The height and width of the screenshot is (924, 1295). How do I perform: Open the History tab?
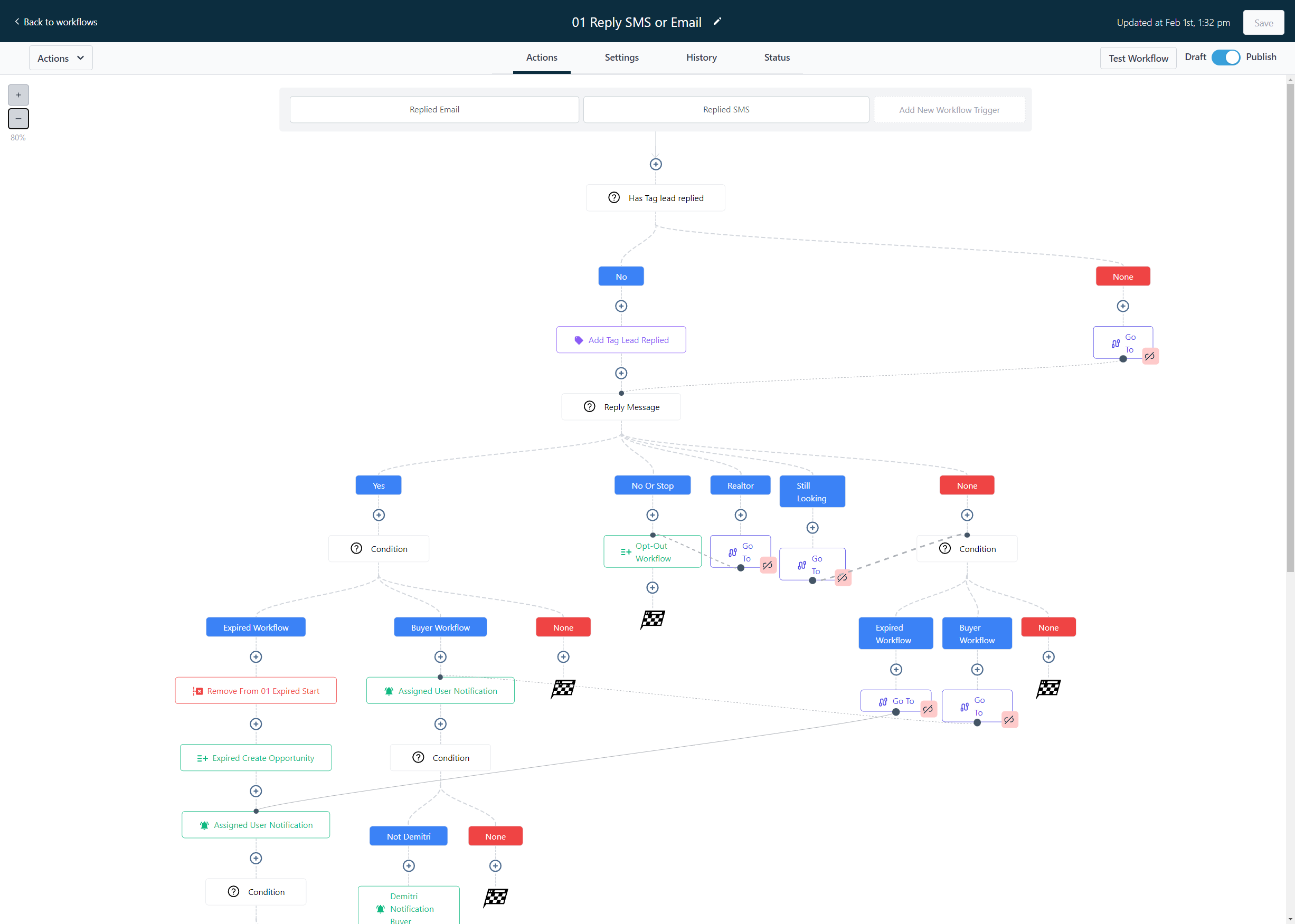pyautogui.click(x=701, y=58)
